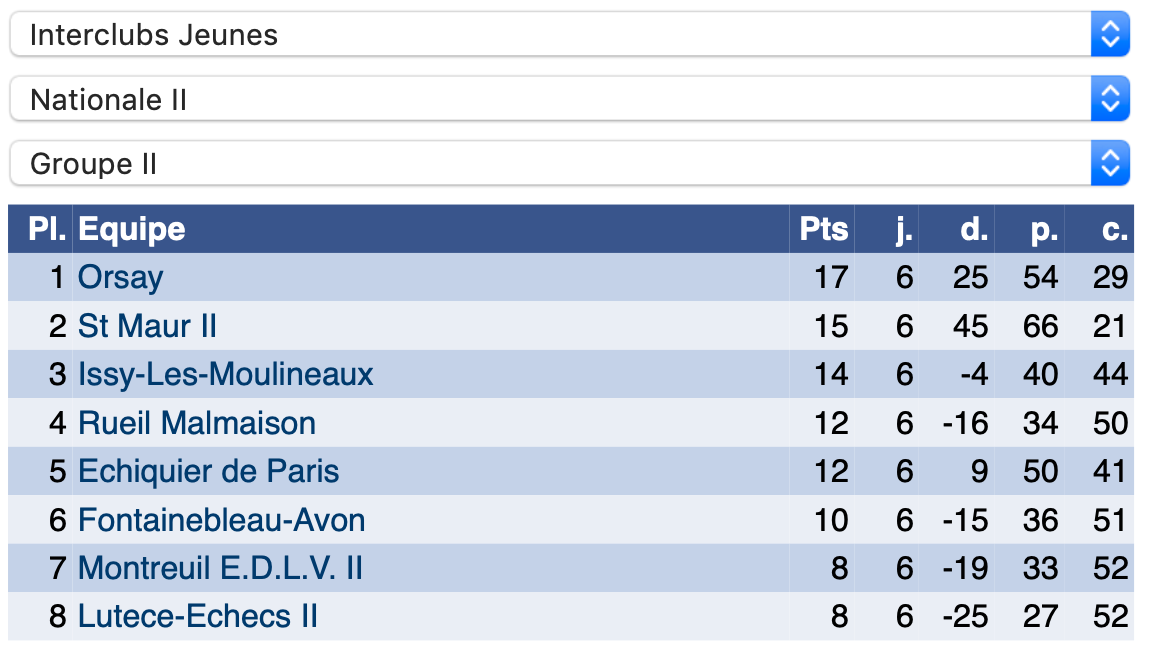Open the Issy-Les-Moulineaux team link
Image resolution: width=1149 pixels, height=650 pixels.
point(226,374)
